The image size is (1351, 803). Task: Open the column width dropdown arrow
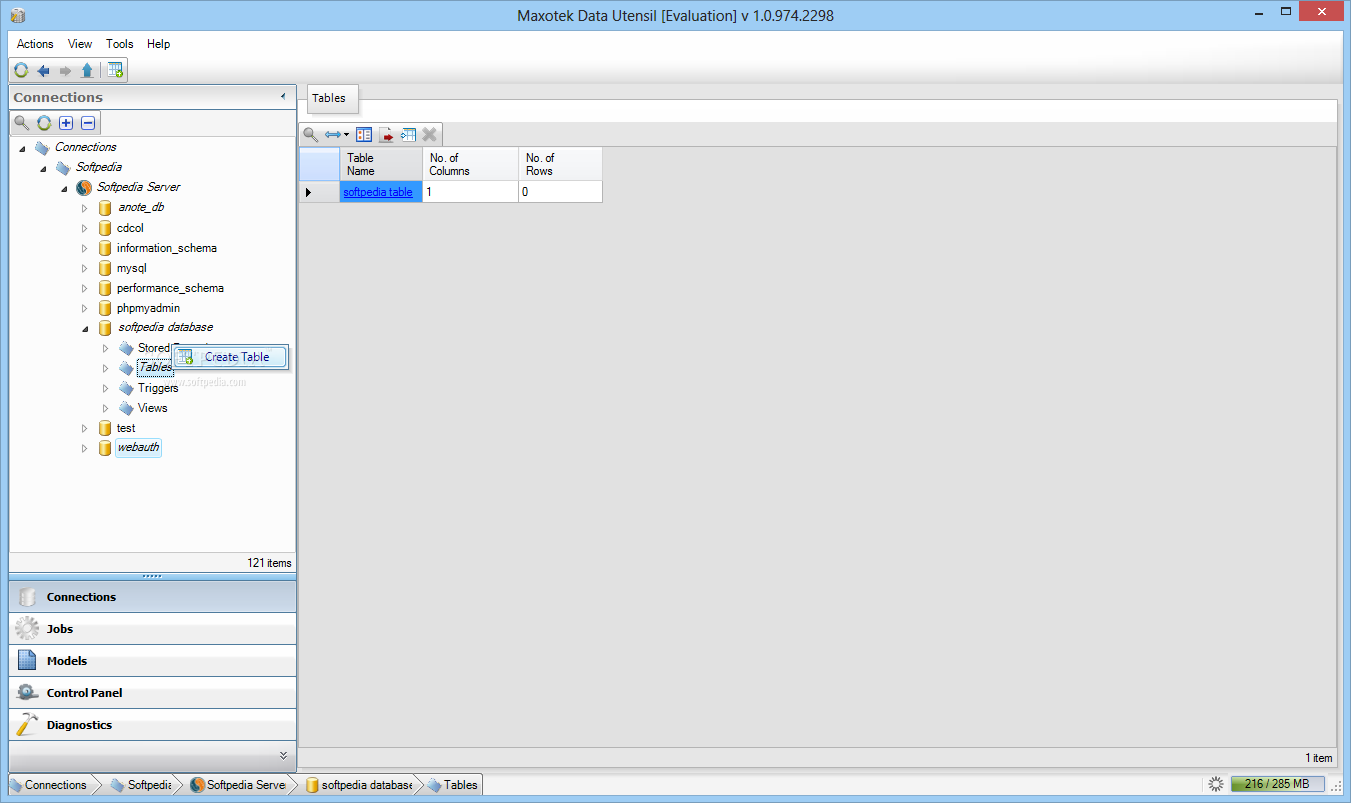point(347,135)
